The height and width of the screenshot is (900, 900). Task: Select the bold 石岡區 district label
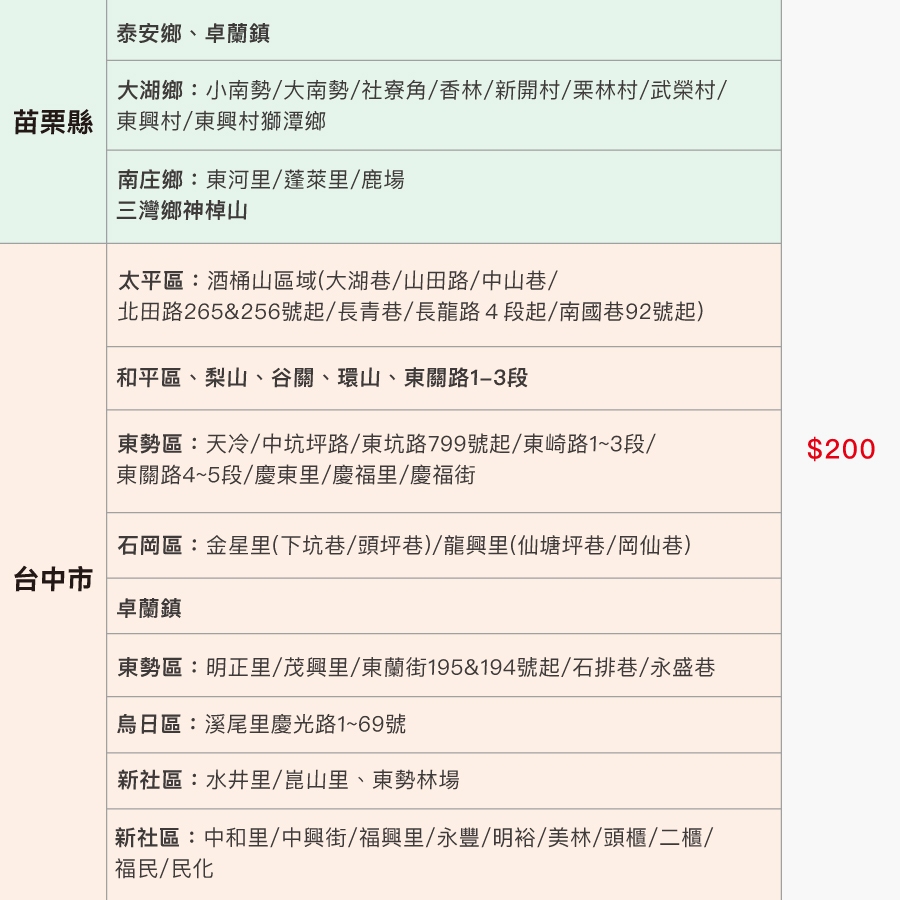point(150,546)
